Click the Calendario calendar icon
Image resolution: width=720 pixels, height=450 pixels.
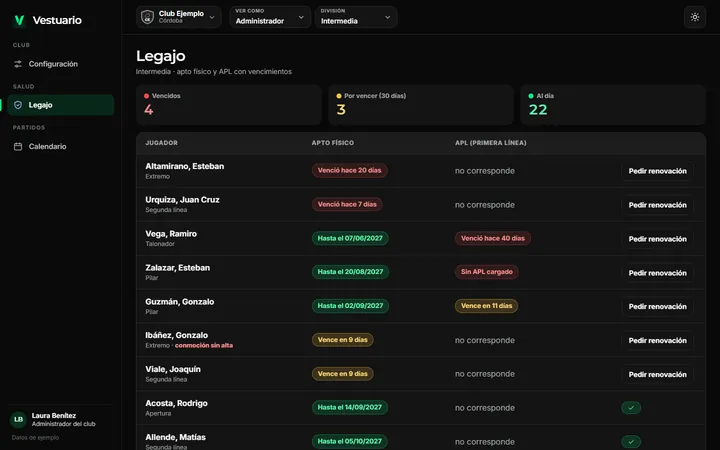click(18, 146)
